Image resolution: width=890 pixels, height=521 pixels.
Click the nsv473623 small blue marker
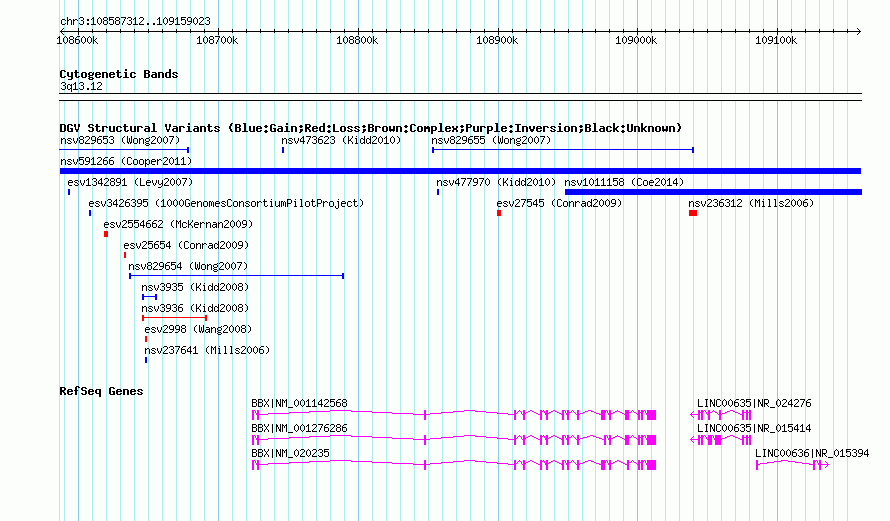[283, 150]
